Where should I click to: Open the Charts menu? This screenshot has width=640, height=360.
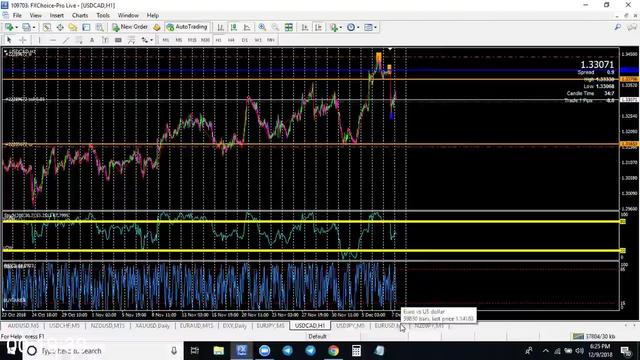80,16
